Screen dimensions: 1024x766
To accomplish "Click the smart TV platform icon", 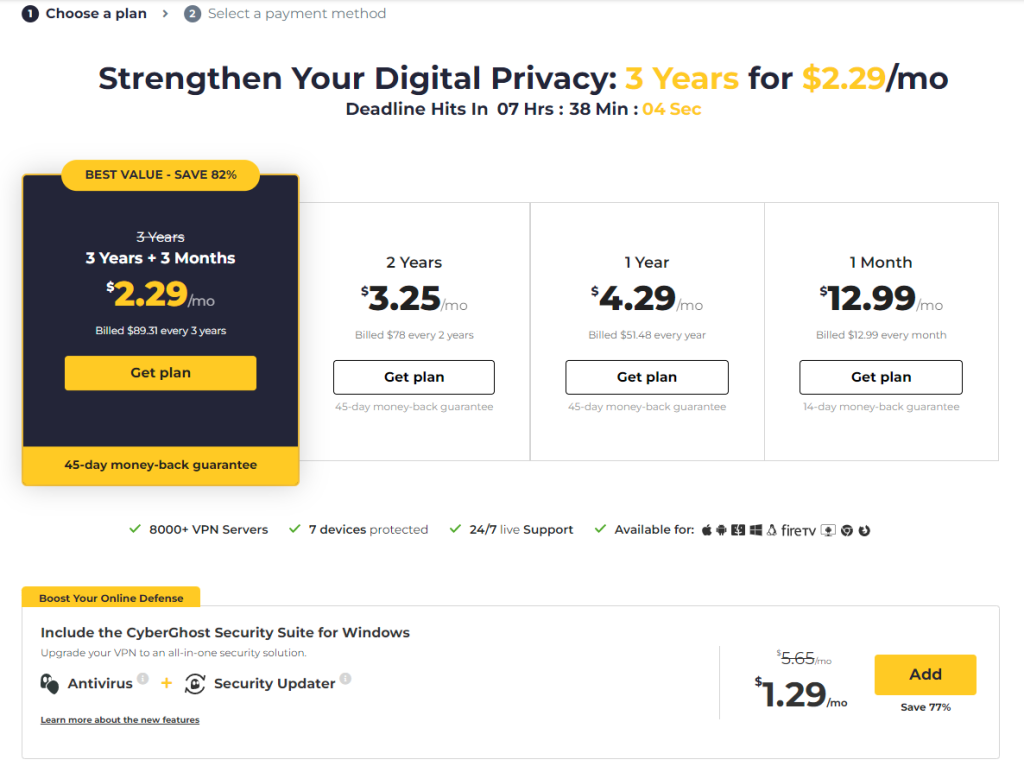I will (x=828, y=530).
